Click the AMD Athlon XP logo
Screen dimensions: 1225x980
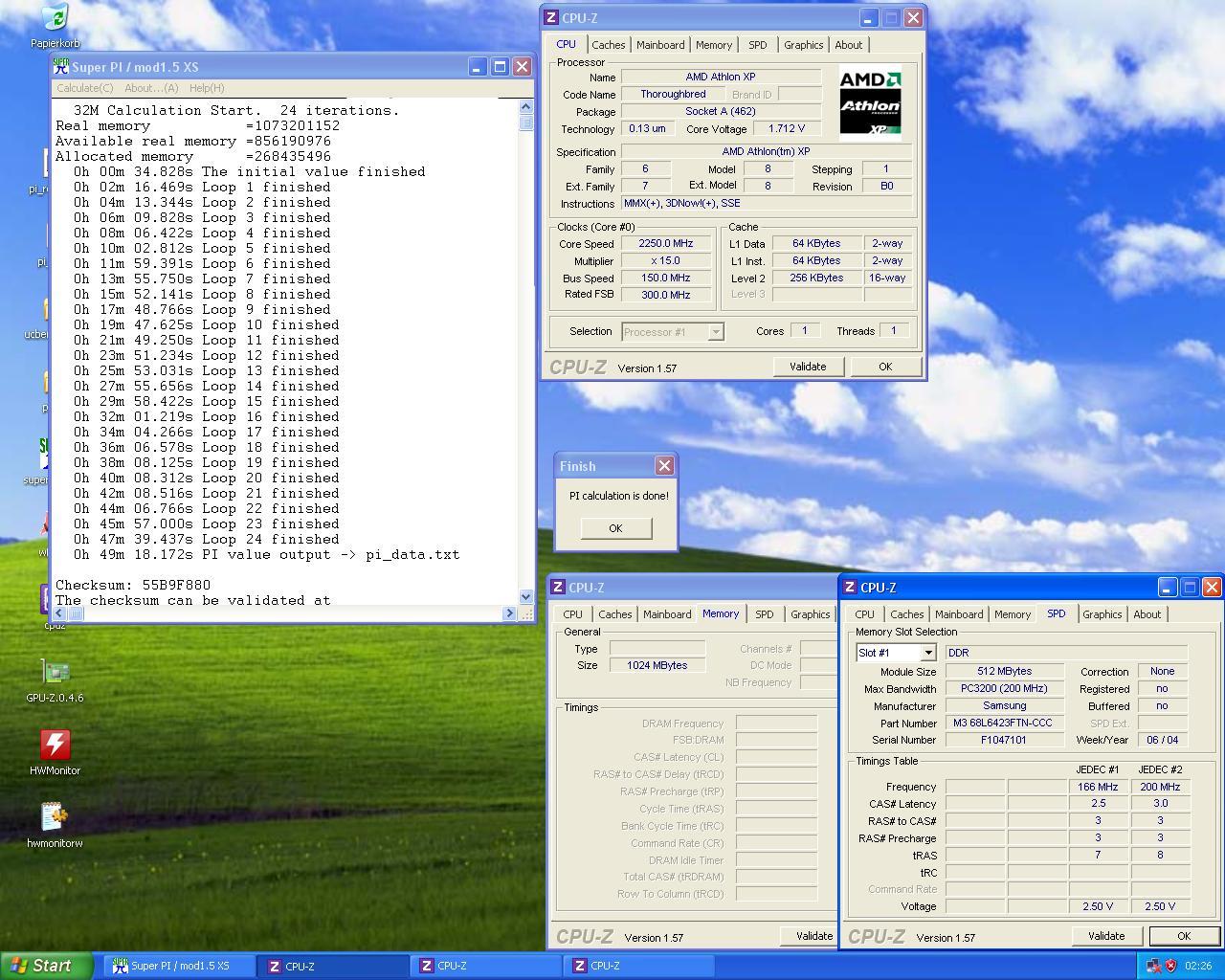coord(870,102)
